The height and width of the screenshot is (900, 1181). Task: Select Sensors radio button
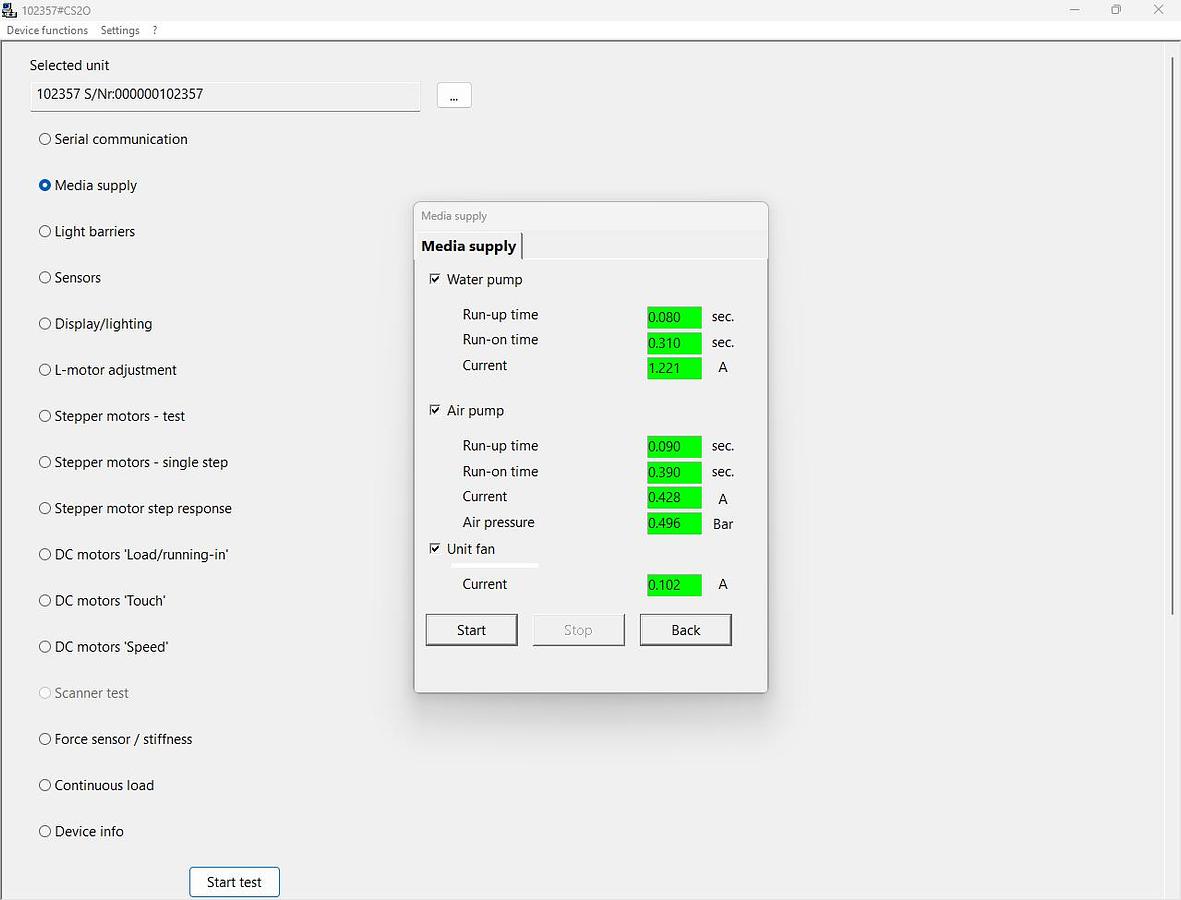pyautogui.click(x=45, y=277)
